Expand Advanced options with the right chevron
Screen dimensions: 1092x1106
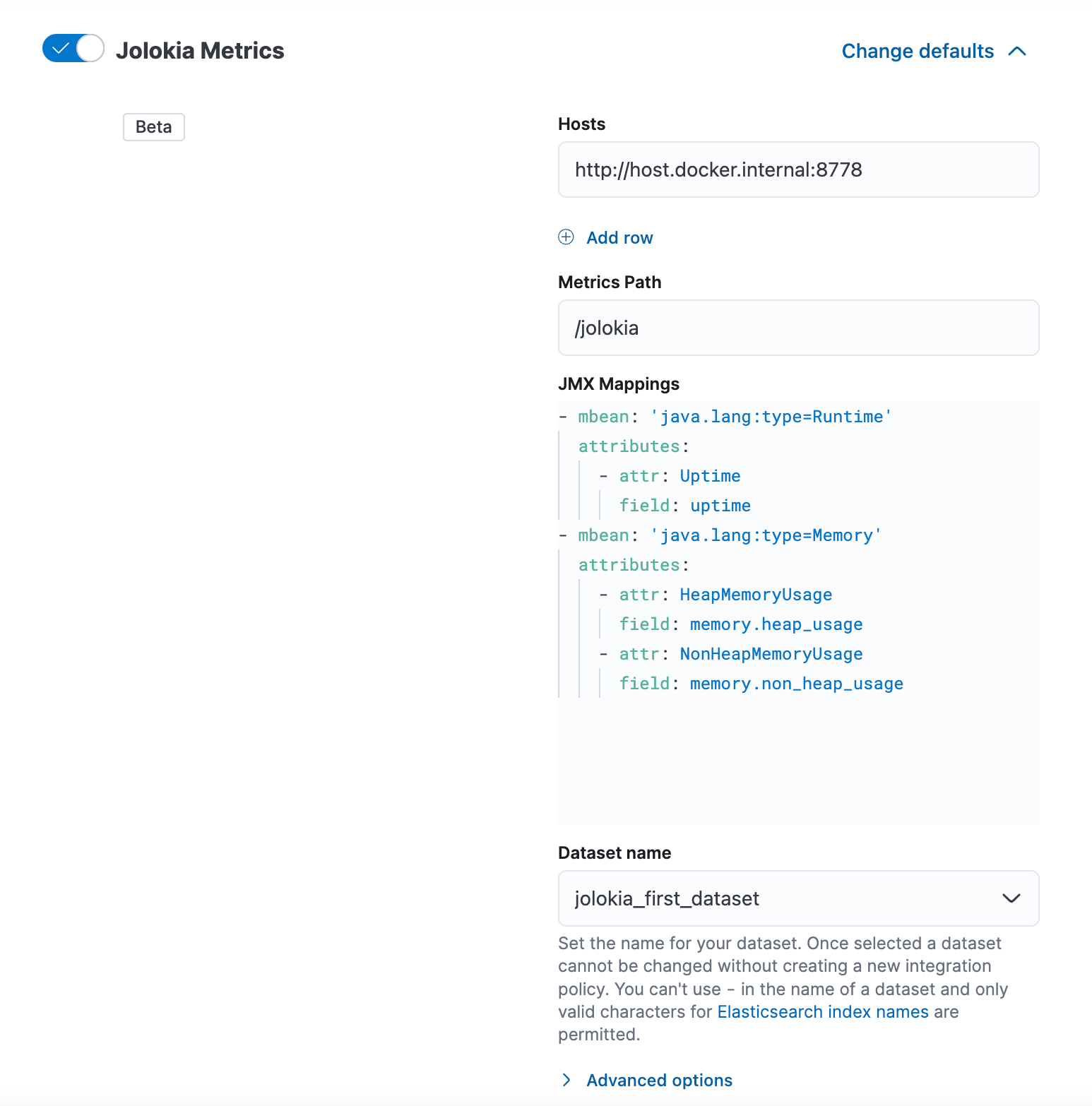566,1080
